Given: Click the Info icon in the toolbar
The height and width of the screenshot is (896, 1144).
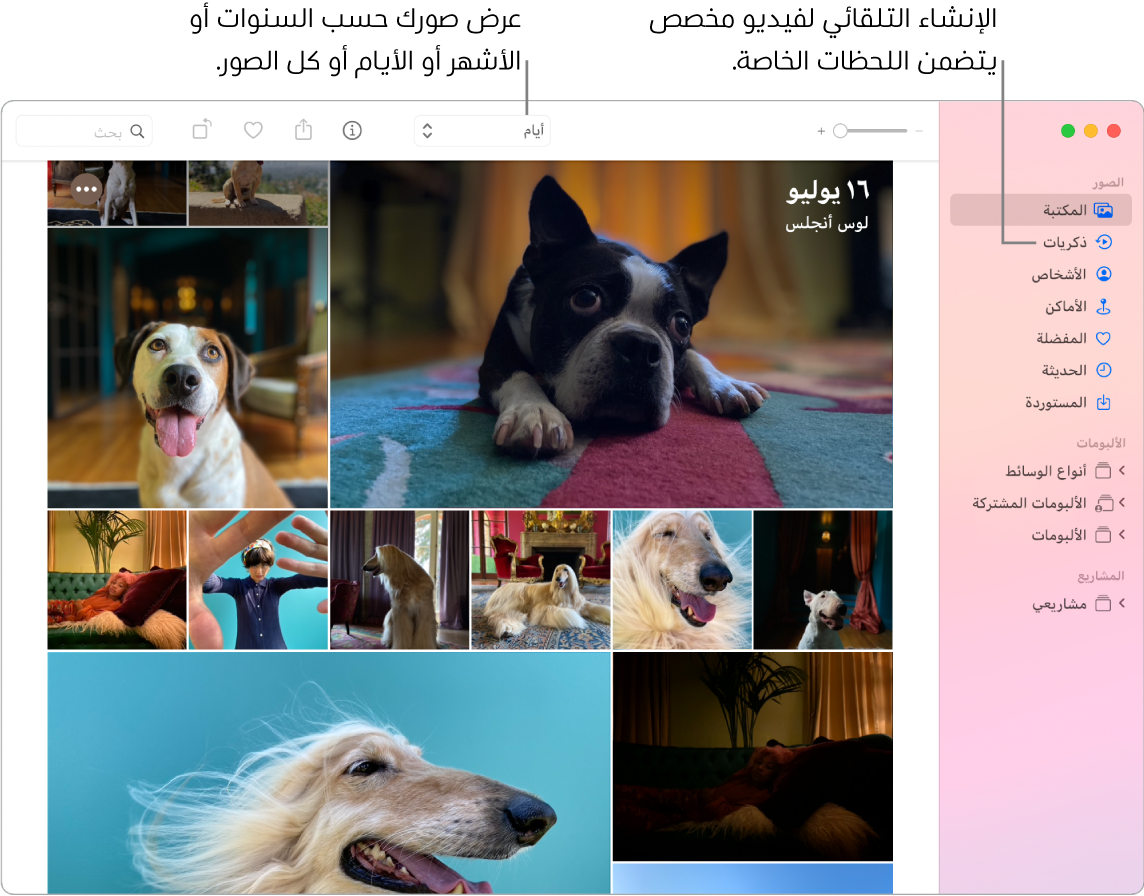Looking at the screenshot, I should pyautogui.click(x=352, y=129).
